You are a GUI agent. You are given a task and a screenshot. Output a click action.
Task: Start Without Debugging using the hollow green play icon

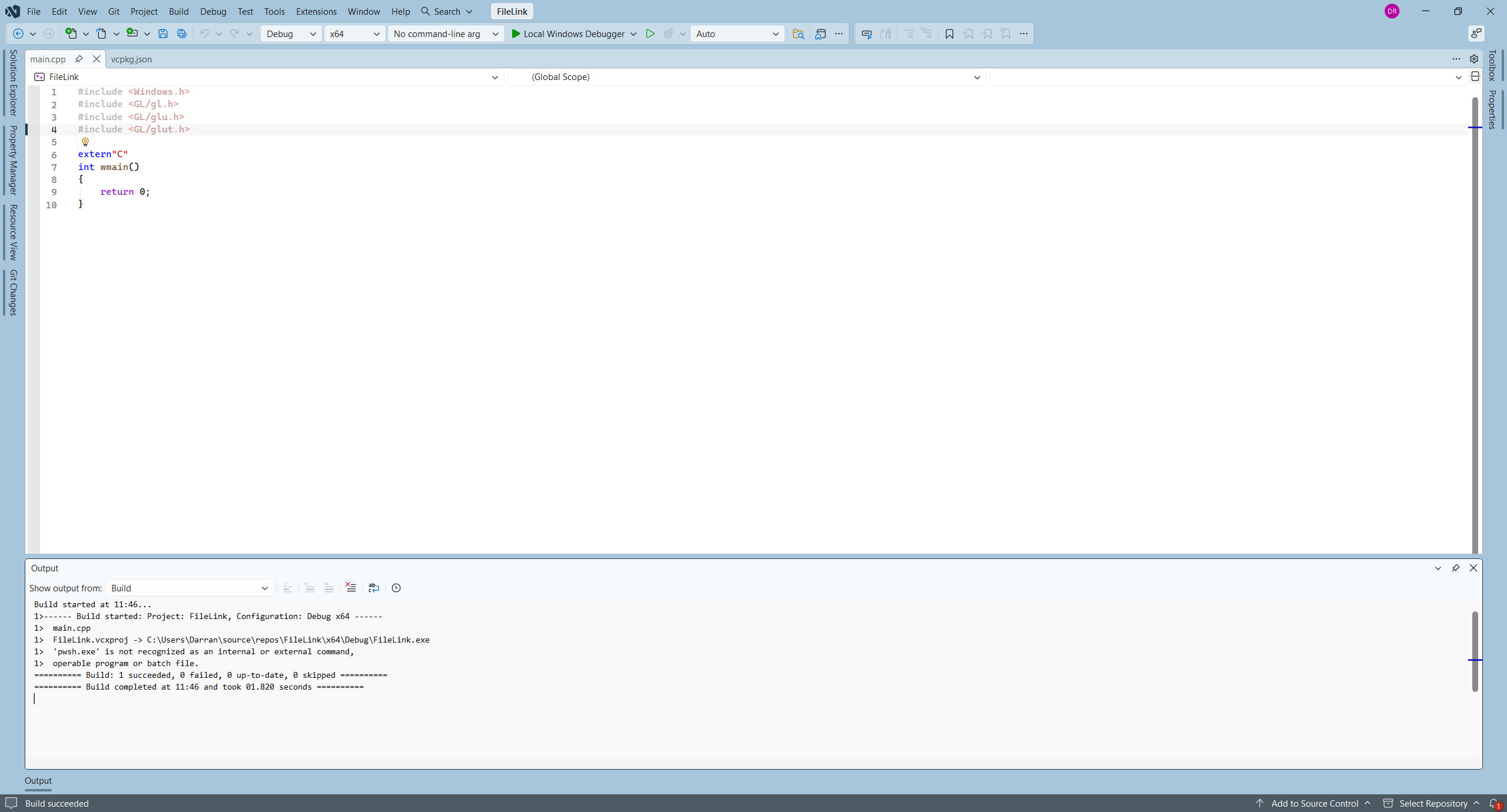650,34
